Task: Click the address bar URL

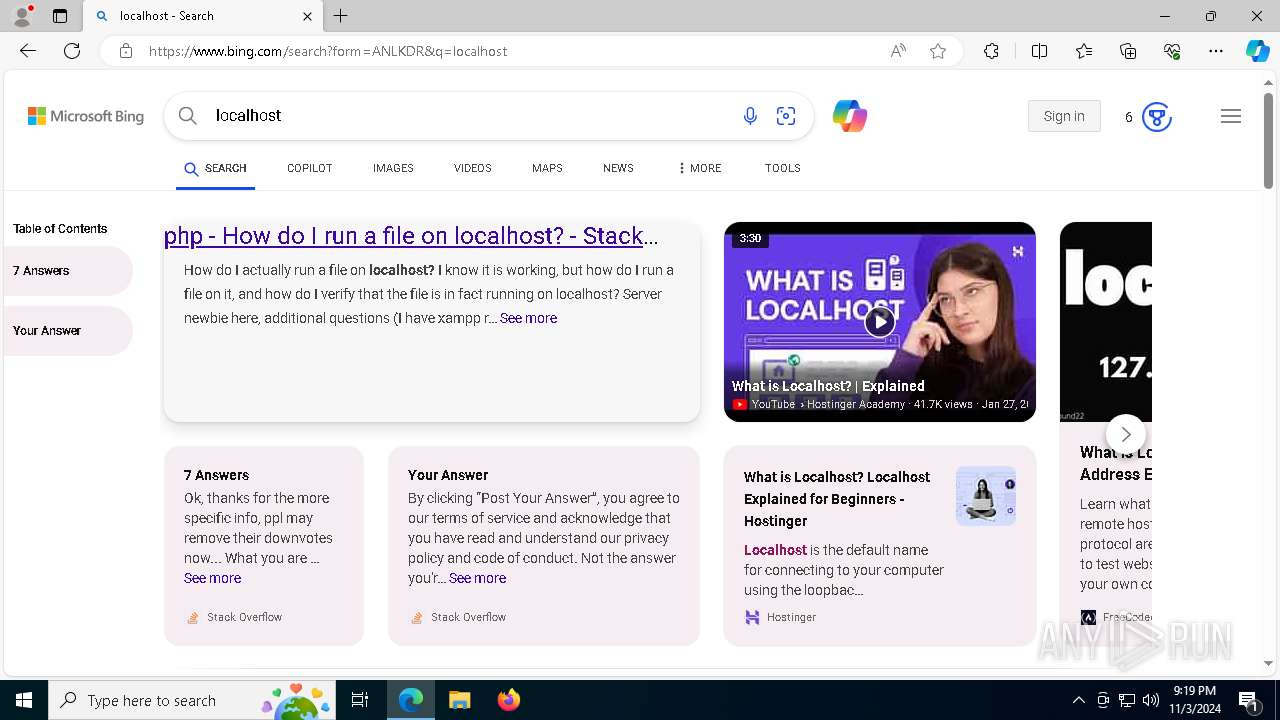Action: [x=328, y=51]
